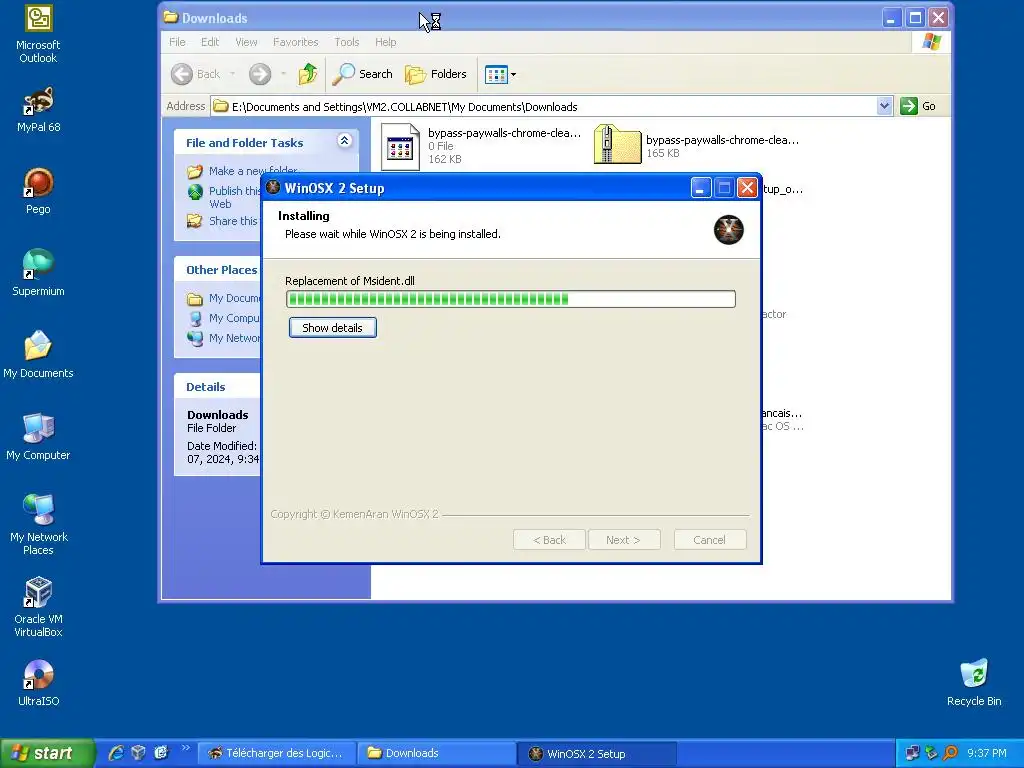The height and width of the screenshot is (768, 1024).
Task: Open My Documents desktop icon
Action: coord(38,354)
